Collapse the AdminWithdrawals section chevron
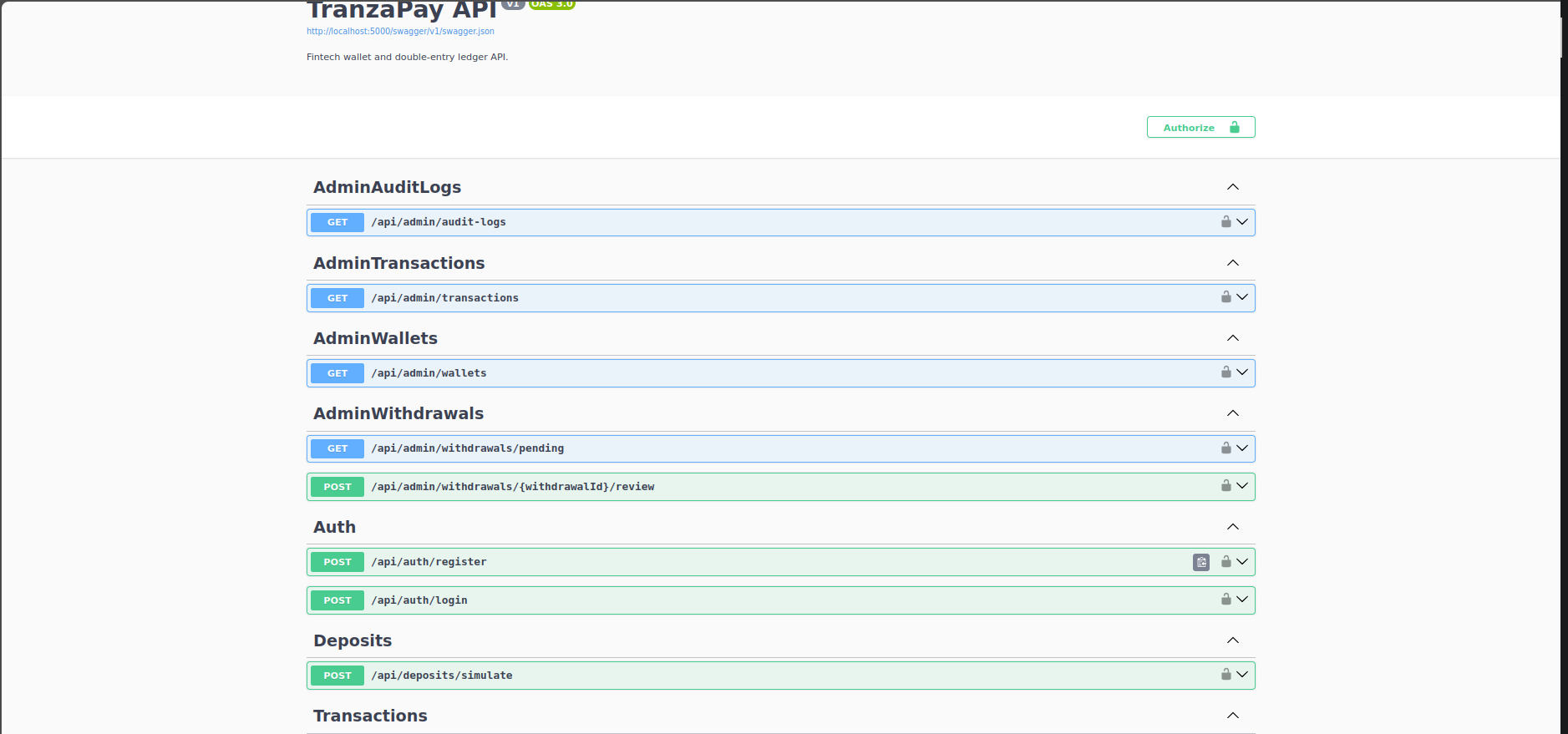 pyautogui.click(x=1233, y=413)
